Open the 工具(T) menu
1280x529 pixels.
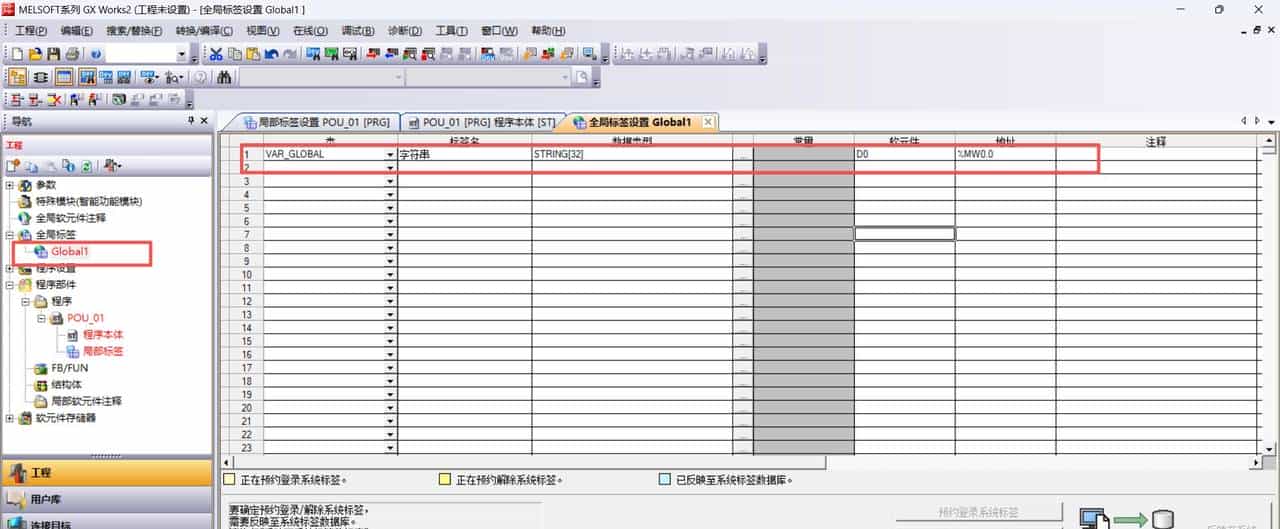[x=452, y=31]
